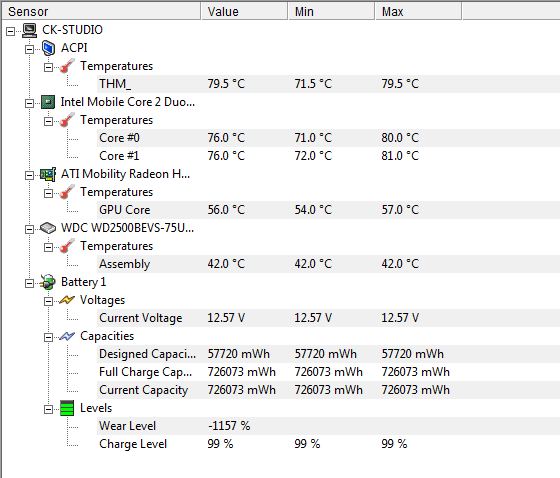Click the Levels label
560x478 pixels.
tap(96, 408)
